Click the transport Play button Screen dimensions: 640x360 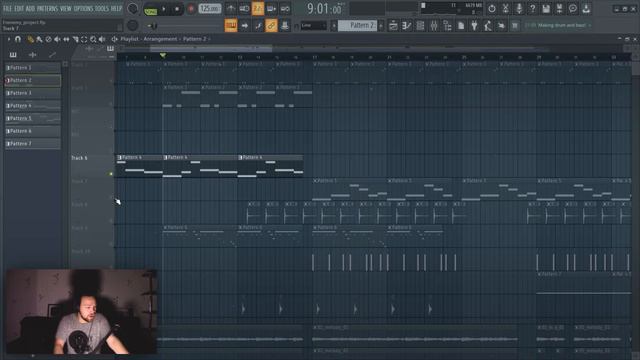click(164, 9)
